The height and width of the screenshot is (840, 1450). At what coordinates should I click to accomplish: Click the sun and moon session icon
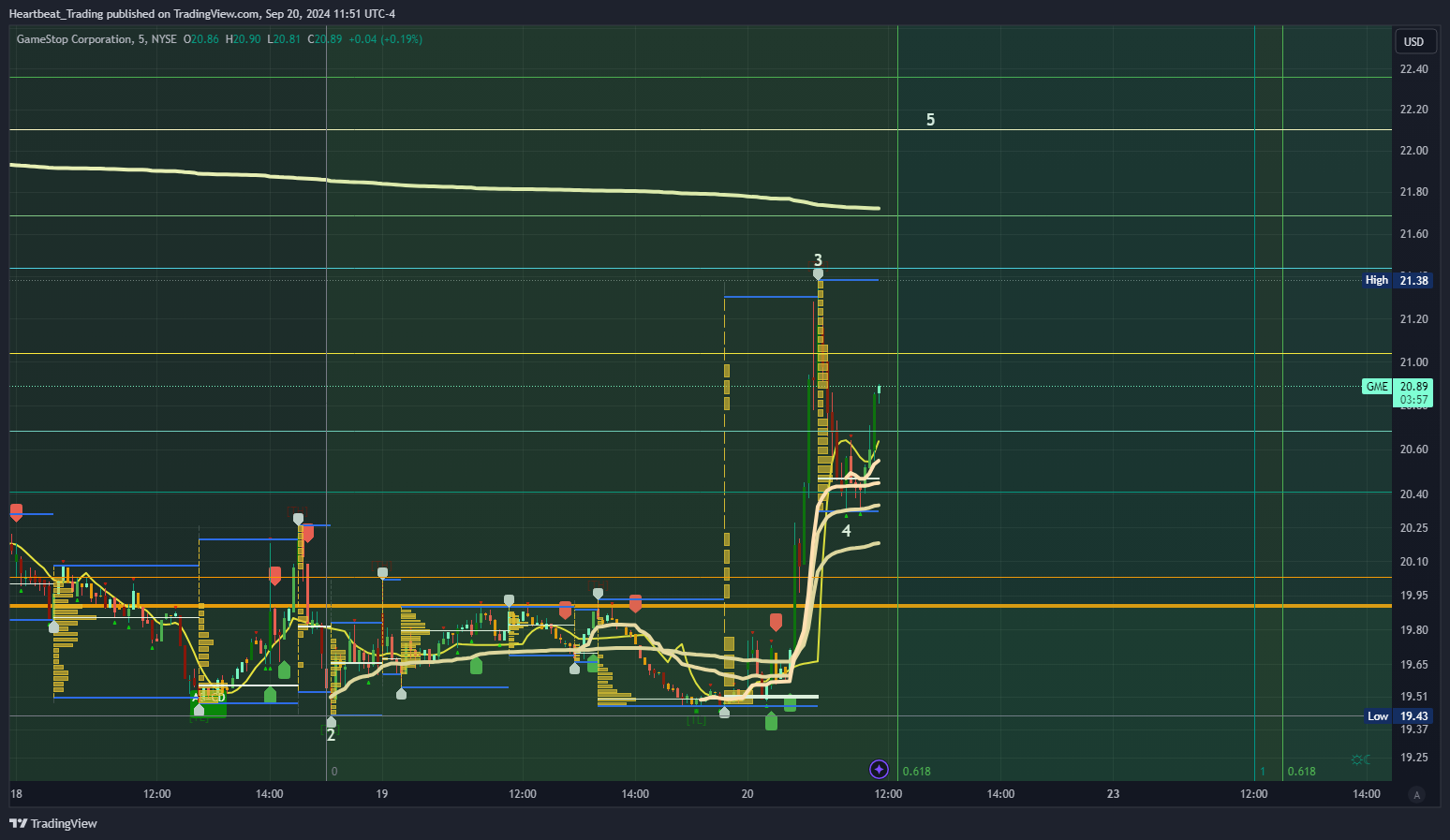click(1360, 759)
